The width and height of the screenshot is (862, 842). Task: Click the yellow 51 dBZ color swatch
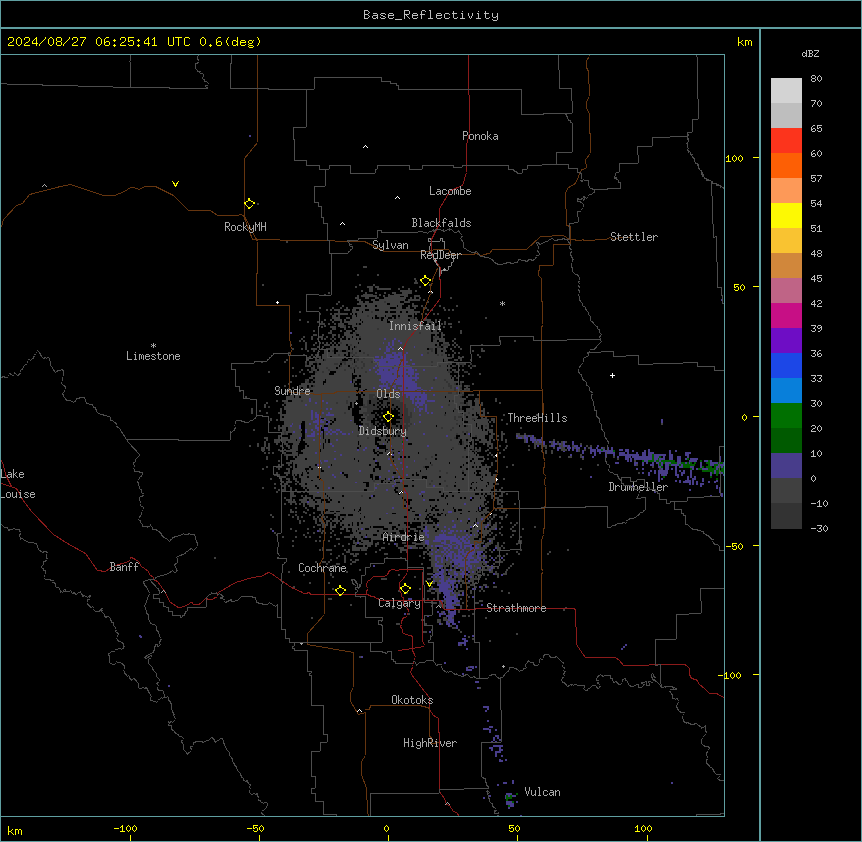(786, 215)
